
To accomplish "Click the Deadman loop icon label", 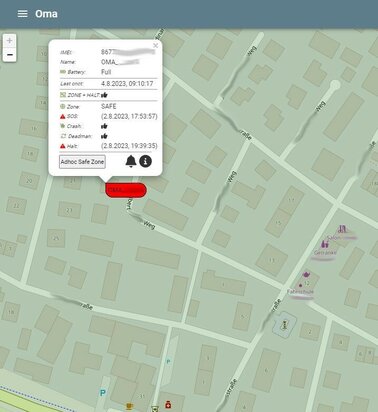I will pyautogui.click(x=63, y=136).
